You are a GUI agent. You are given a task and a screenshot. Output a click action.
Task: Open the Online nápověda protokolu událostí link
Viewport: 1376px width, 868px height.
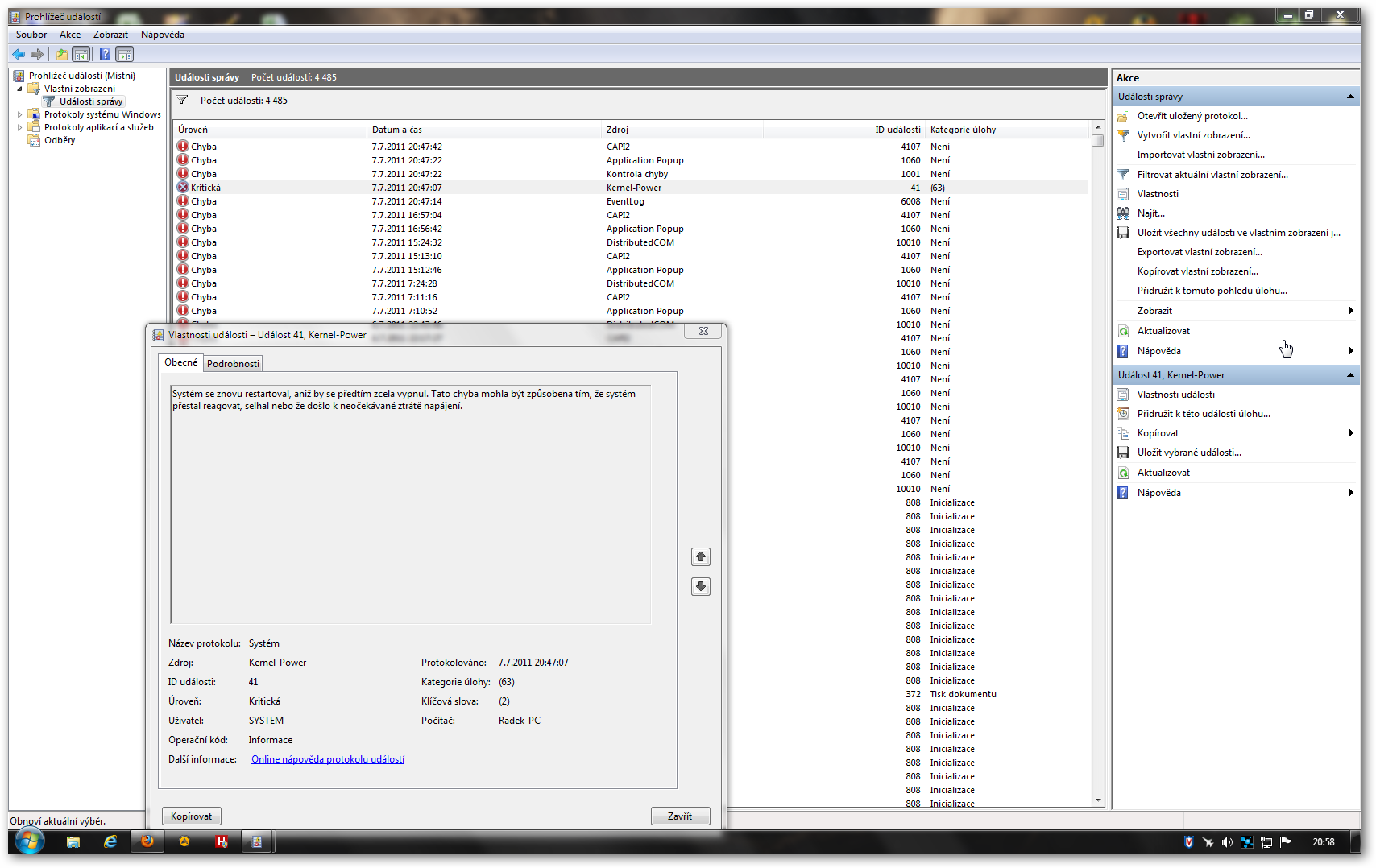328,759
